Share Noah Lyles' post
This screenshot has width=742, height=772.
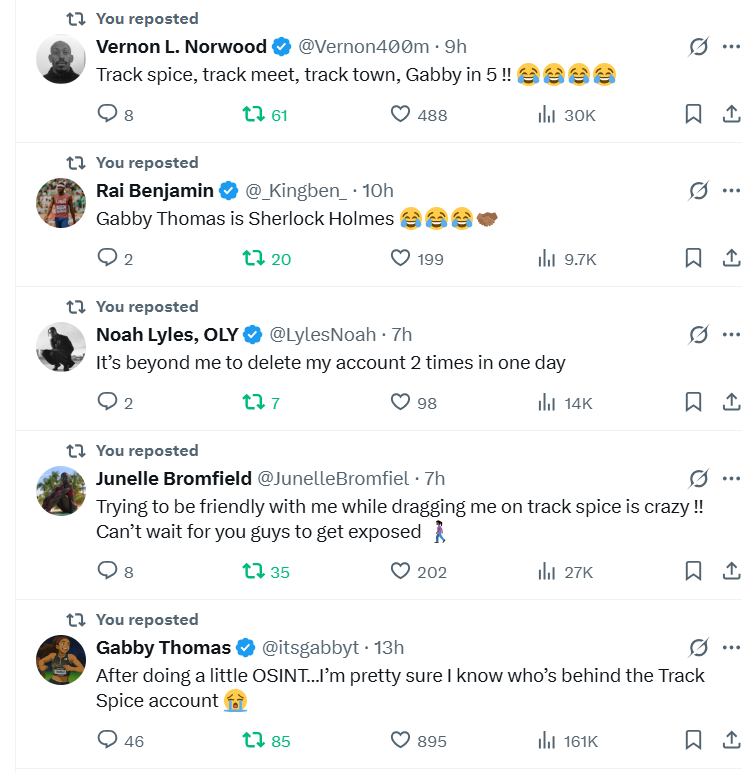click(x=731, y=403)
